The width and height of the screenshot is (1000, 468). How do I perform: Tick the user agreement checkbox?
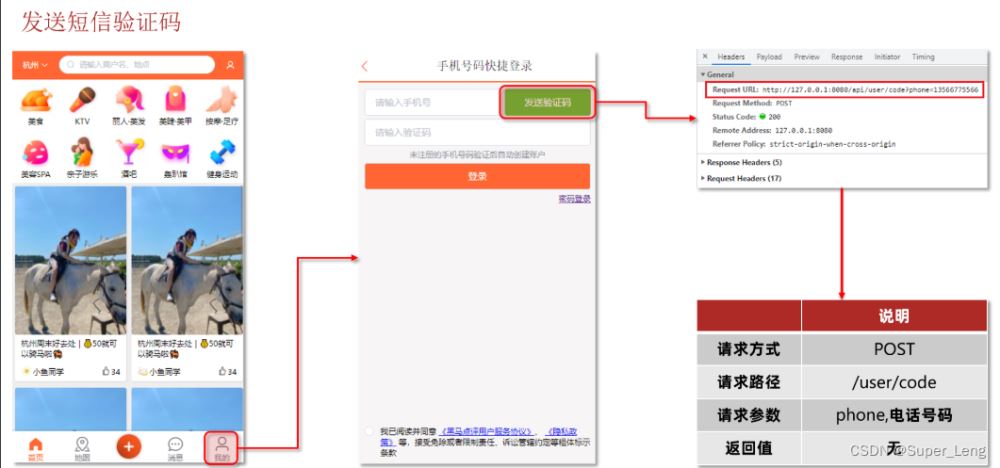pos(369,432)
